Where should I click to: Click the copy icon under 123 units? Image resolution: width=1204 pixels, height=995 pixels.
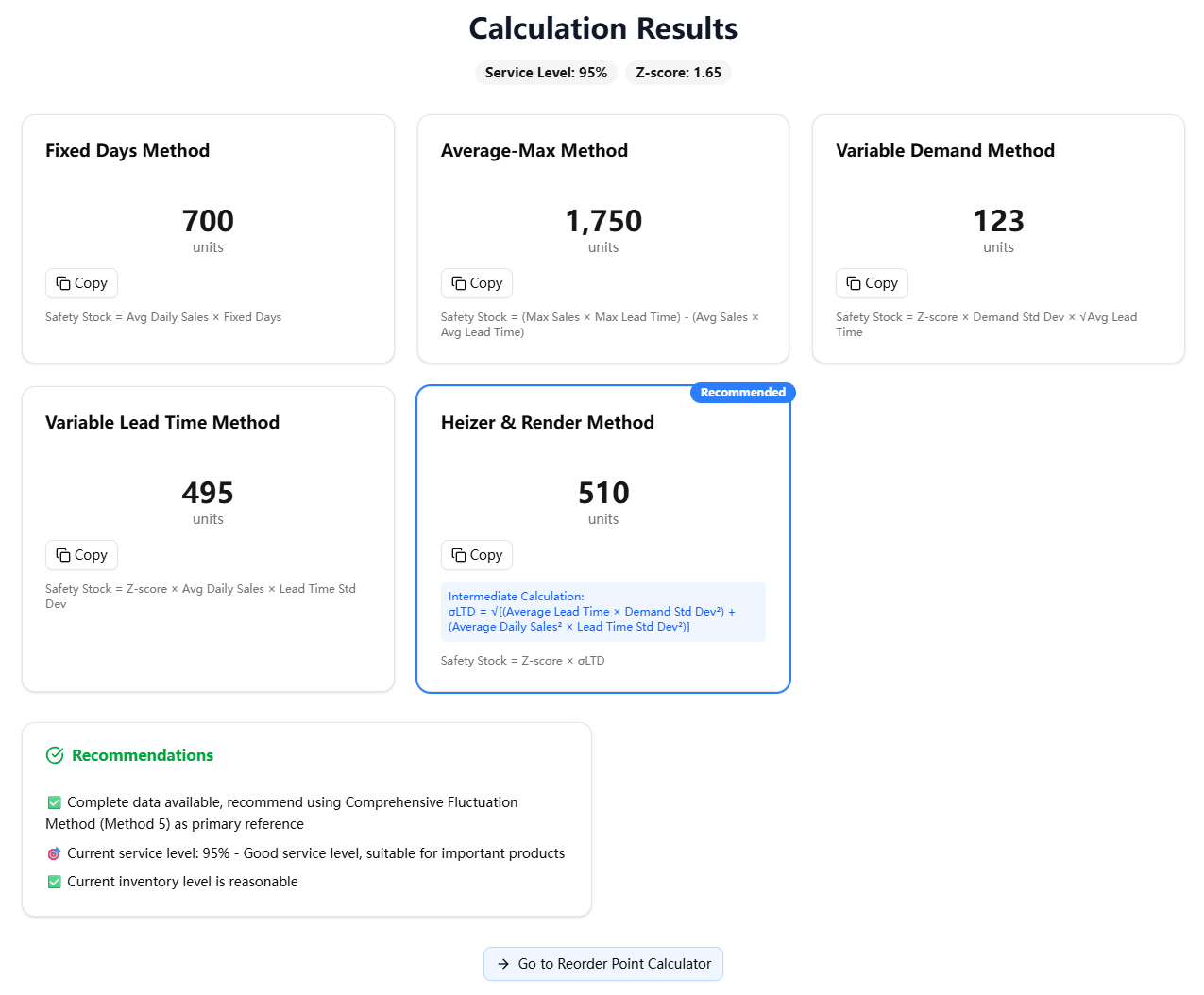click(854, 283)
